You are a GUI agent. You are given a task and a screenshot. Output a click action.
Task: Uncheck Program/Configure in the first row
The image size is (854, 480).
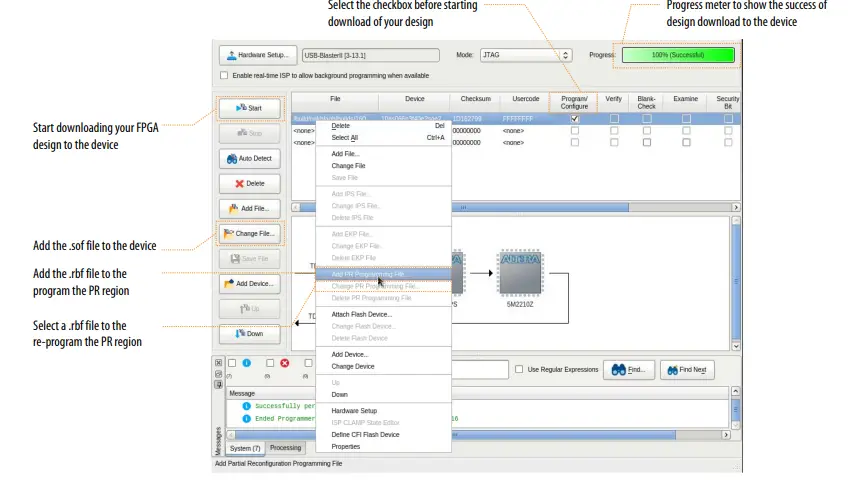[x=574, y=119]
